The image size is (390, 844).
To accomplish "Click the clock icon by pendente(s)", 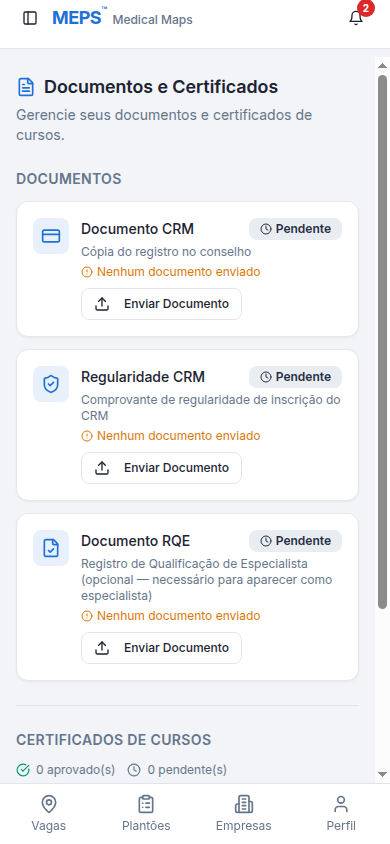I will (134, 770).
